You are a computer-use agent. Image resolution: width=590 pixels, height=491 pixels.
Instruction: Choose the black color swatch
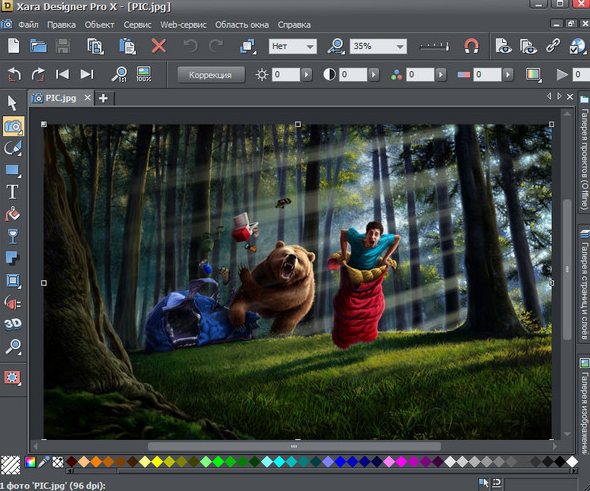[x=560, y=462]
